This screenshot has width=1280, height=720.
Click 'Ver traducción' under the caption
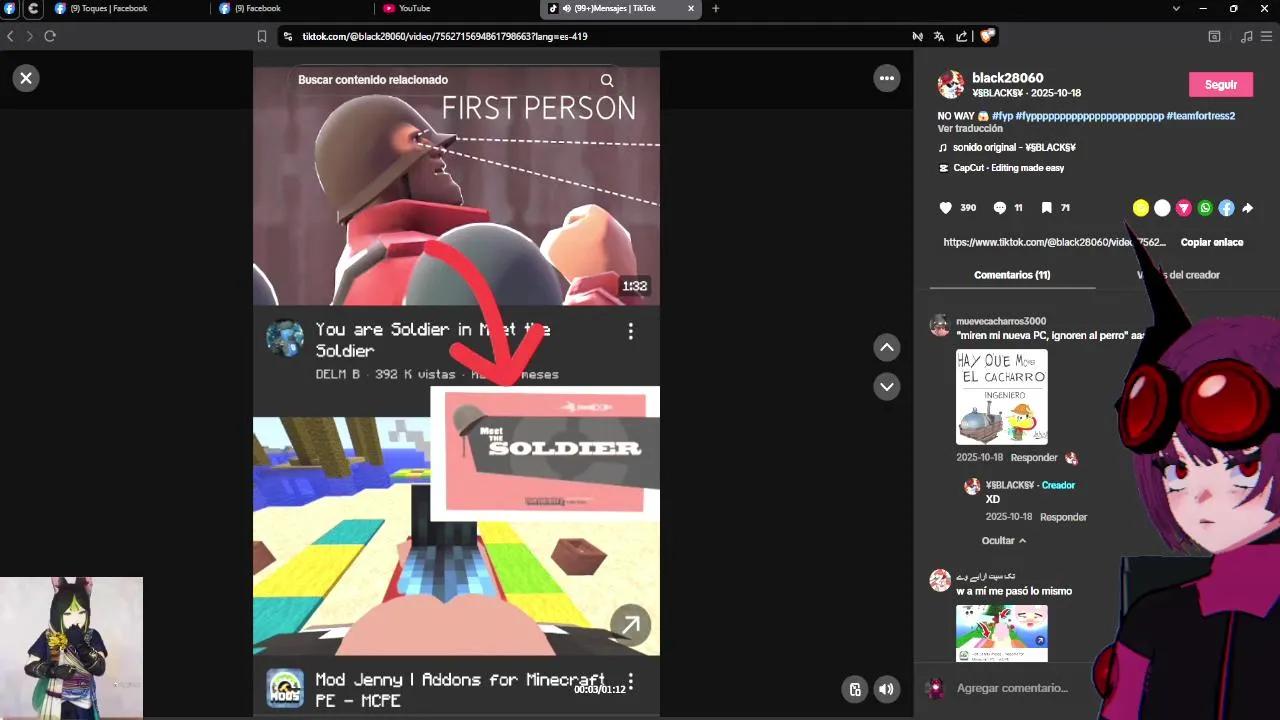(970, 129)
